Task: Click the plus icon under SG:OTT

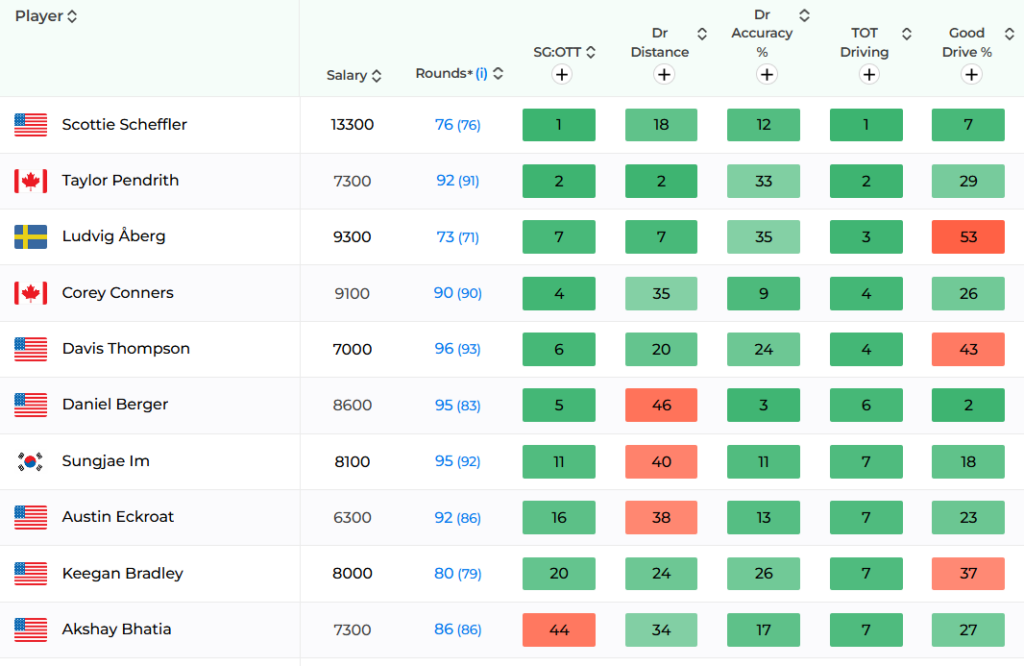Action: 562,74
